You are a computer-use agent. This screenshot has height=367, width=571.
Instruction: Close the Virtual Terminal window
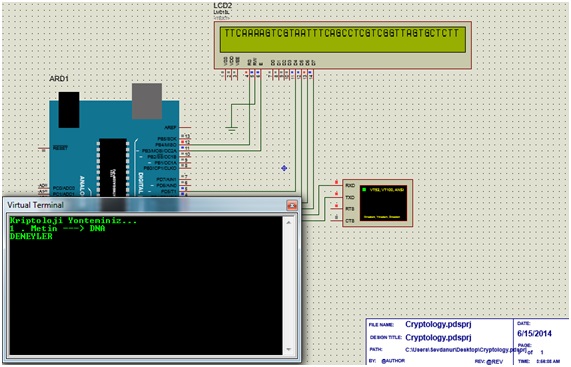pyautogui.click(x=292, y=206)
